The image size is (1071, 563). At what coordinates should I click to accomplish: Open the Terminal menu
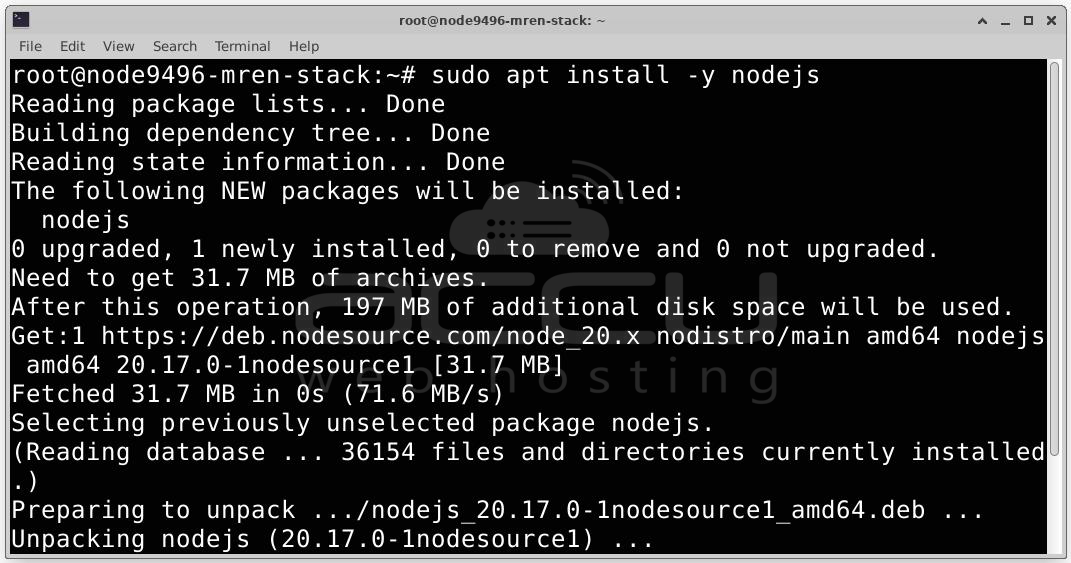[x=242, y=46]
